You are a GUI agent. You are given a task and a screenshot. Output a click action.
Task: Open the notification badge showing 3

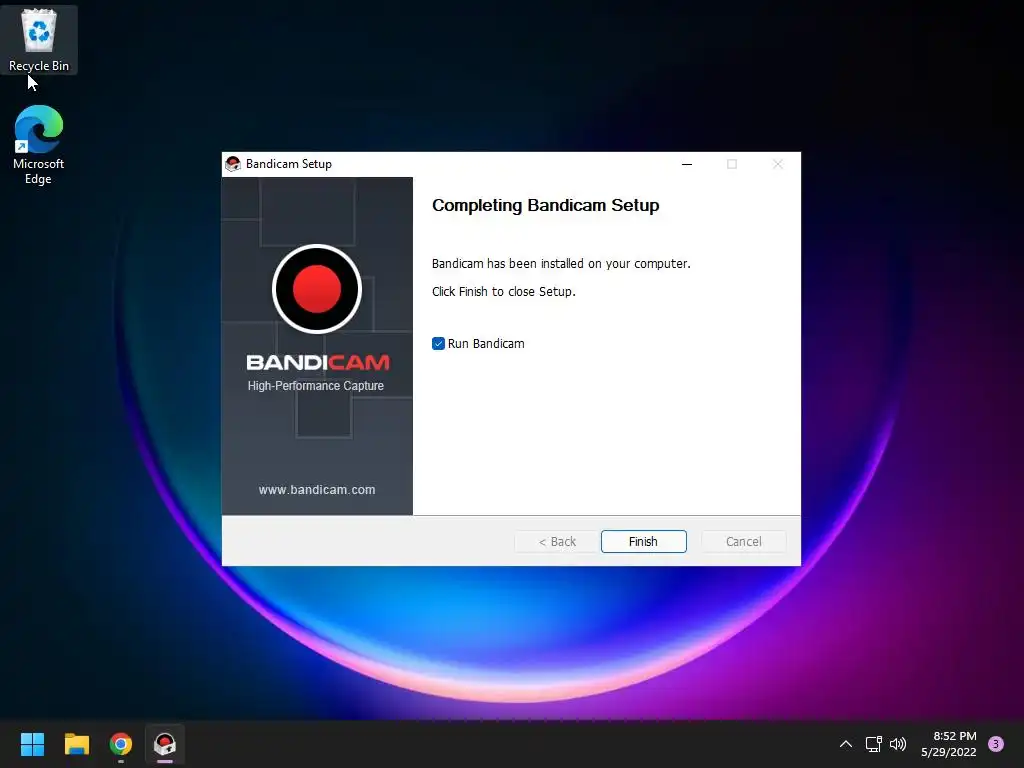(996, 744)
